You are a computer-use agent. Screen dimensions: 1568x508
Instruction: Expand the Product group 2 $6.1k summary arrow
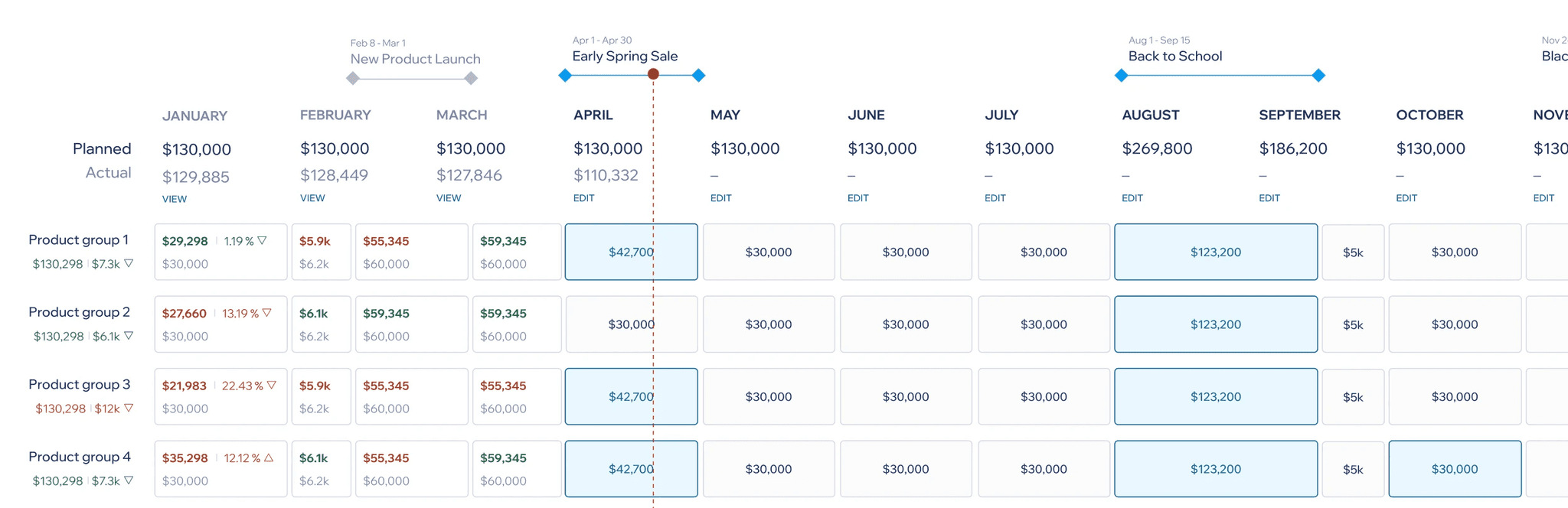[129, 336]
